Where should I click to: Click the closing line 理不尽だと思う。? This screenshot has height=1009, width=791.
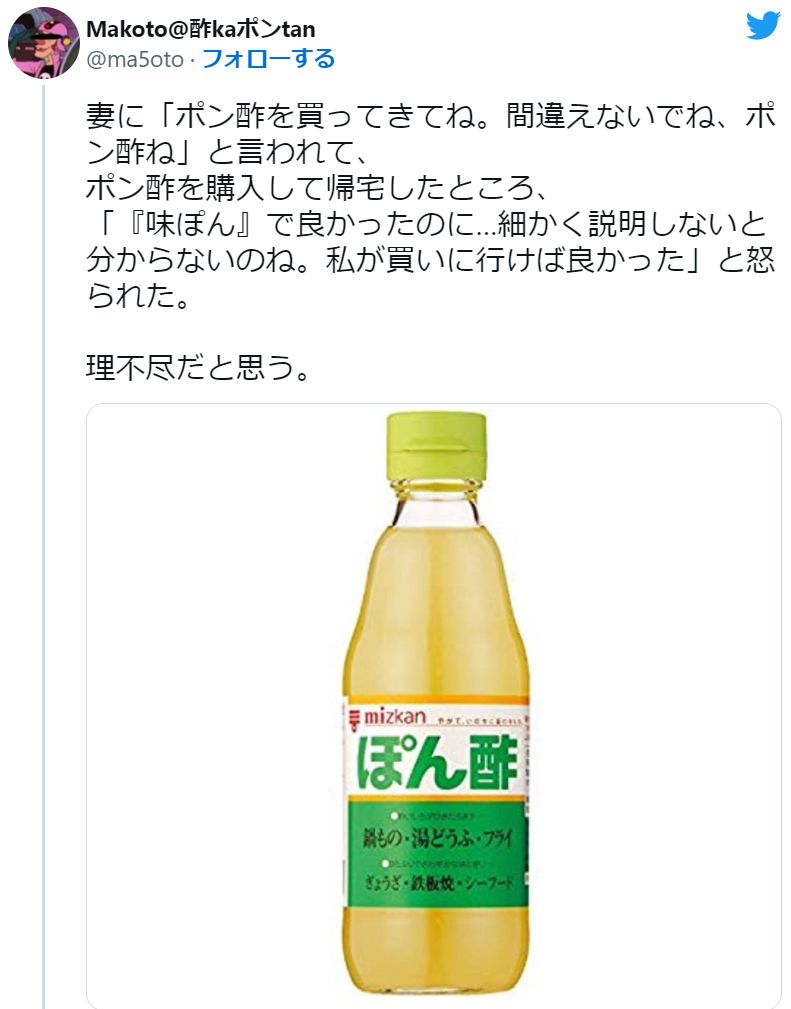pyautogui.click(x=199, y=368)
